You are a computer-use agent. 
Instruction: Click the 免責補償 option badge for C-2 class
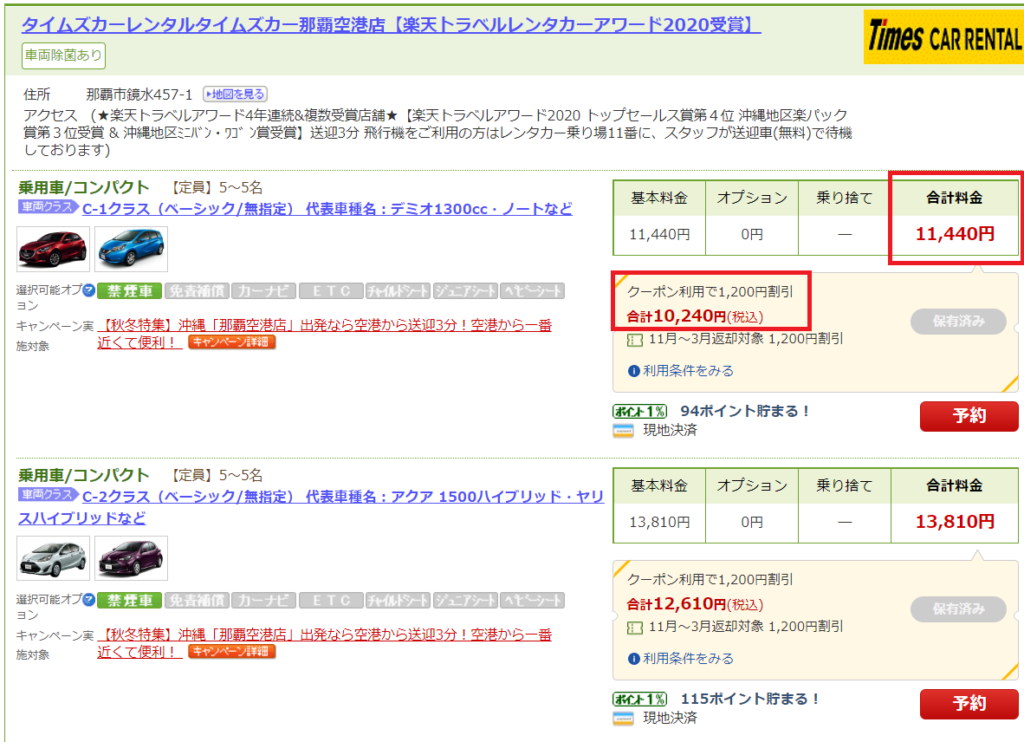coord(197,600)
